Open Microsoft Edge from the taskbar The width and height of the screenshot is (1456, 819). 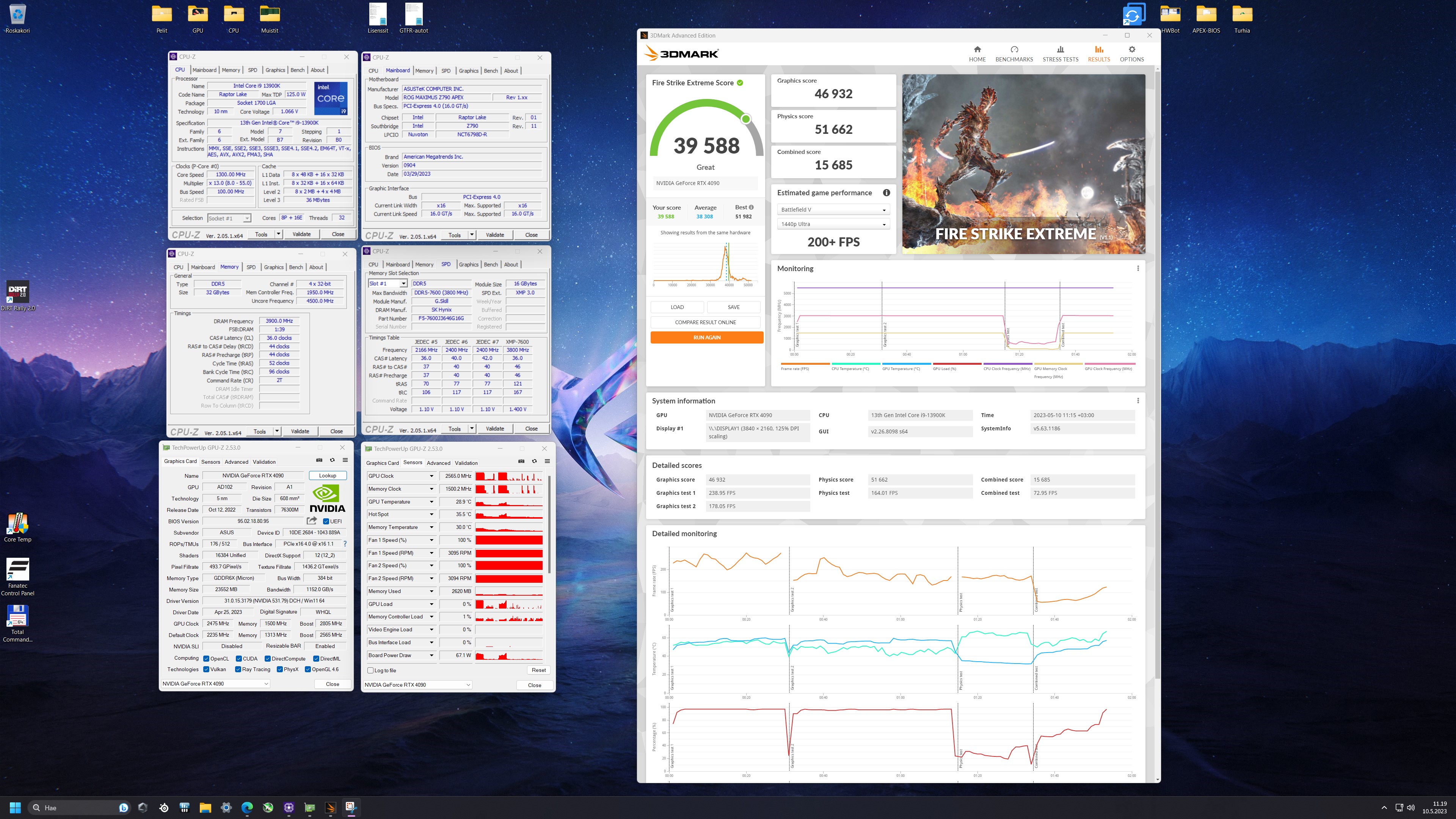247,808
